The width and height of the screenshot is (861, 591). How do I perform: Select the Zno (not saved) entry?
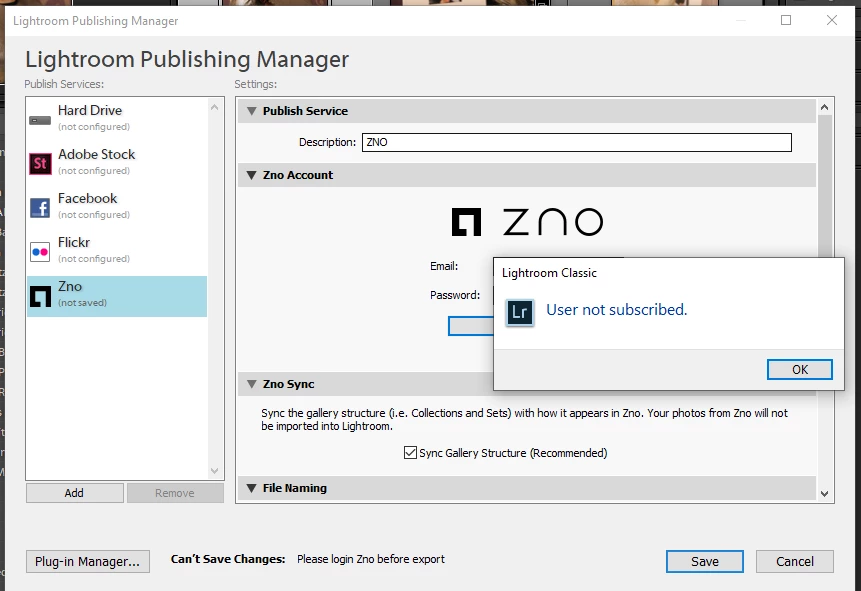(x=117, y=296)
